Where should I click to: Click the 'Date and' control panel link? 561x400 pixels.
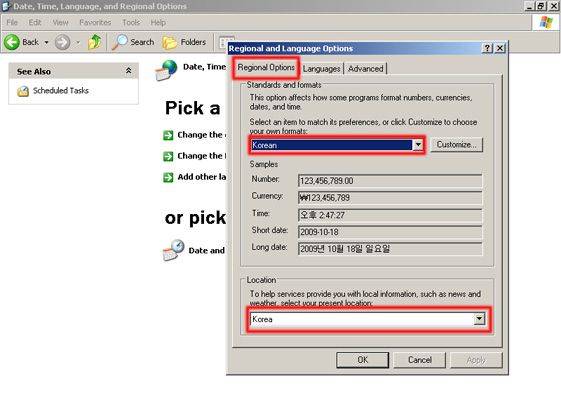(x=207, y=250)
